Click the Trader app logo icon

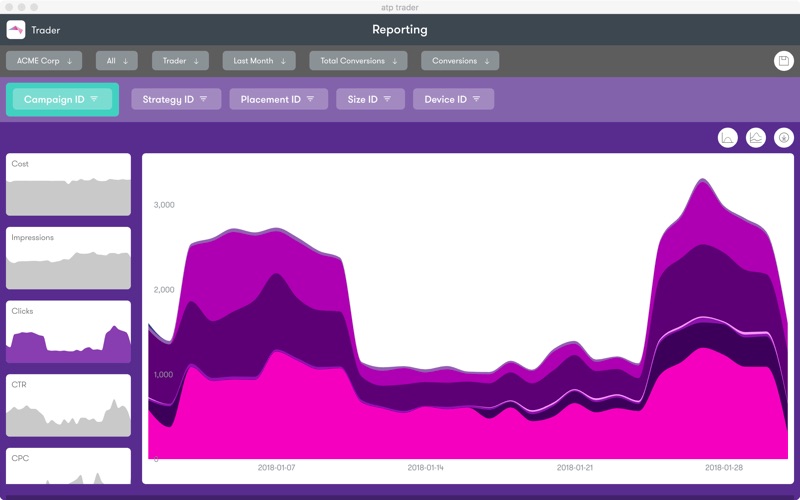click(x=16, y=30)
